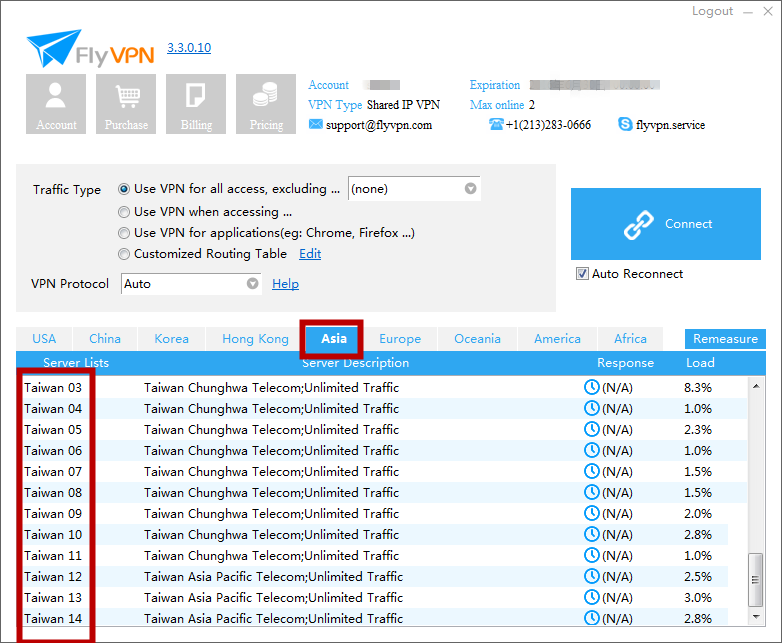782x643 pixels.
Task: Select Customized Routing Table option
Action: 124,254
